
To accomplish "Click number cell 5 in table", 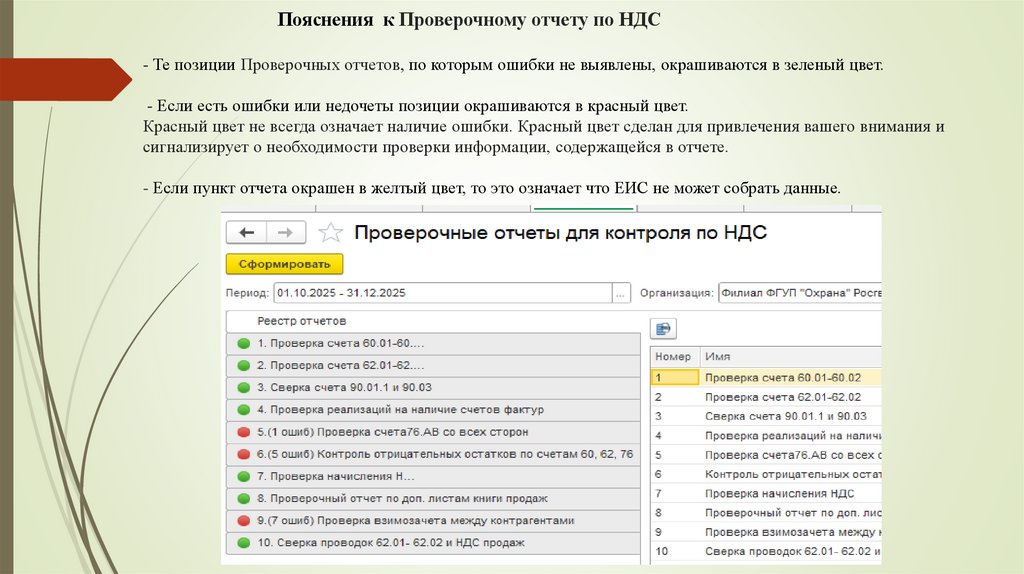I will coord(675,455).
